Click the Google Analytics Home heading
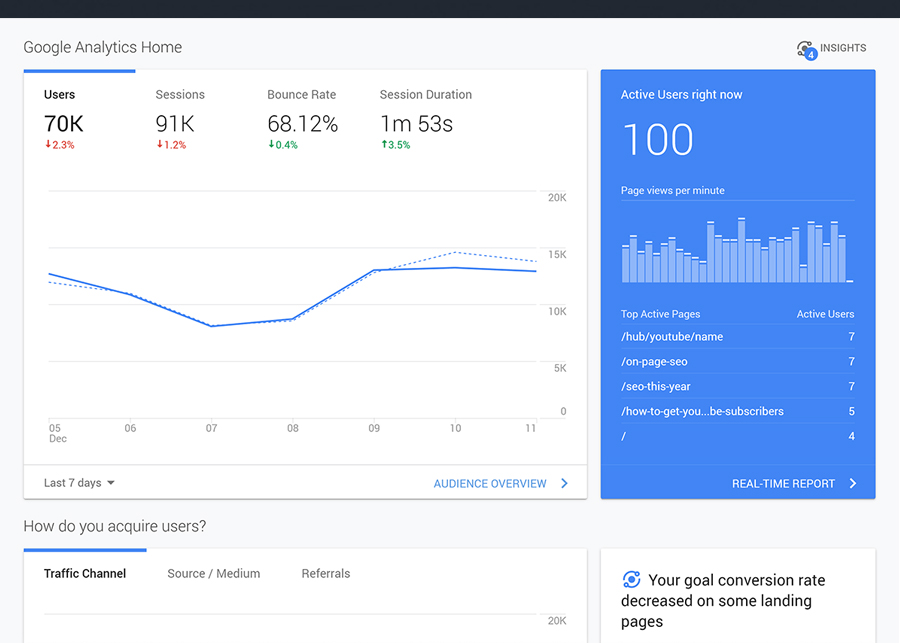The image size is (900, 643). (x=103, y=47)
